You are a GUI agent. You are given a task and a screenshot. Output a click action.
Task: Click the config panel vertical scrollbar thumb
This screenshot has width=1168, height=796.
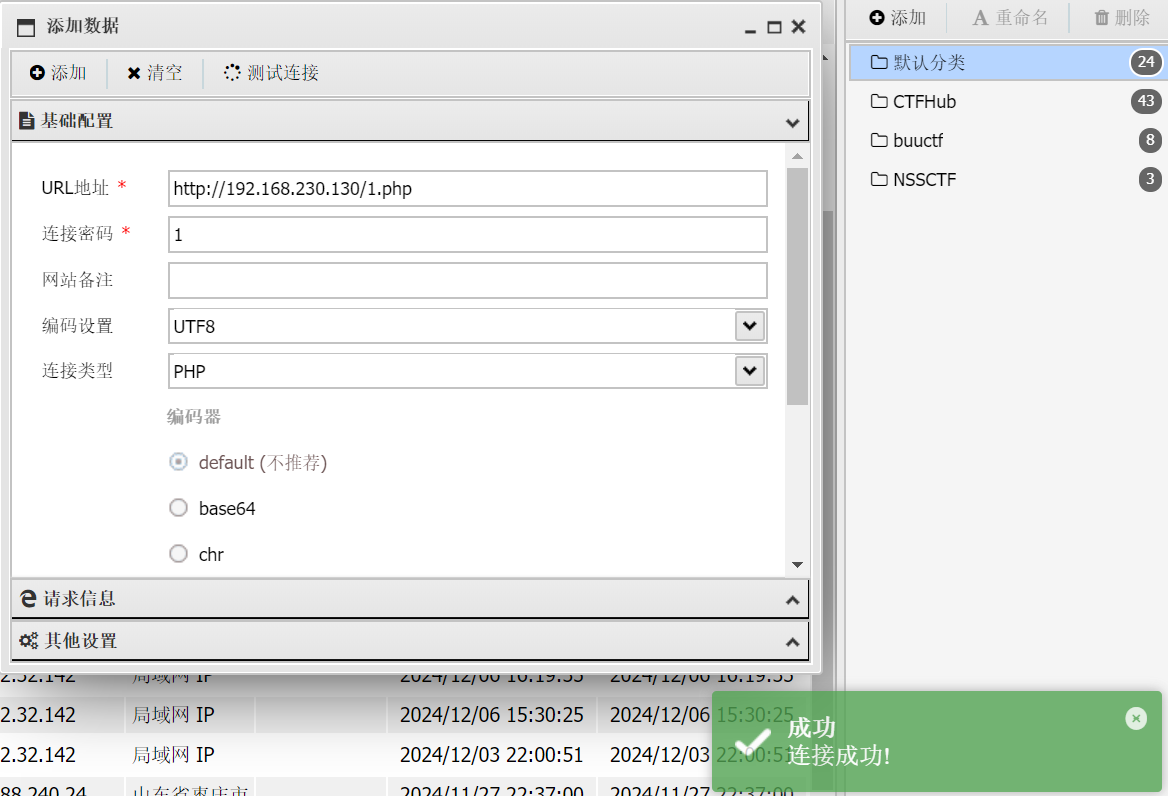(797, 286)
